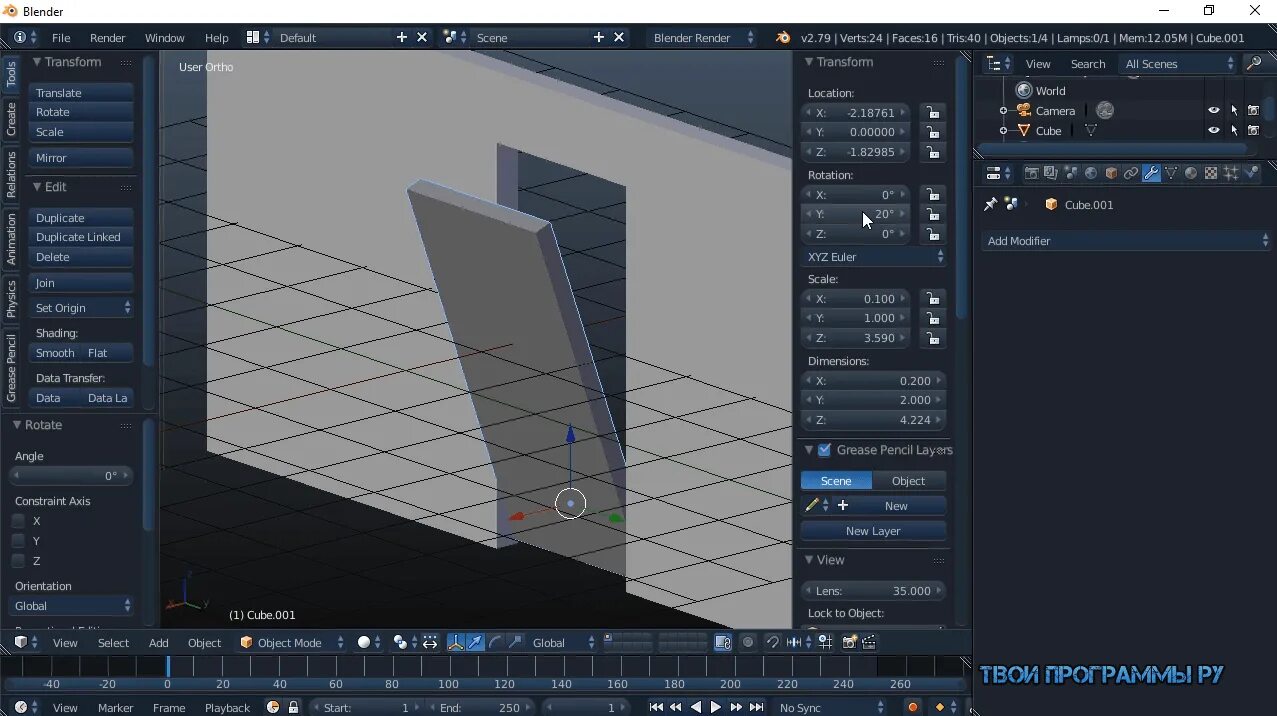Open the World properties tab icon

tap(1091, 173)
